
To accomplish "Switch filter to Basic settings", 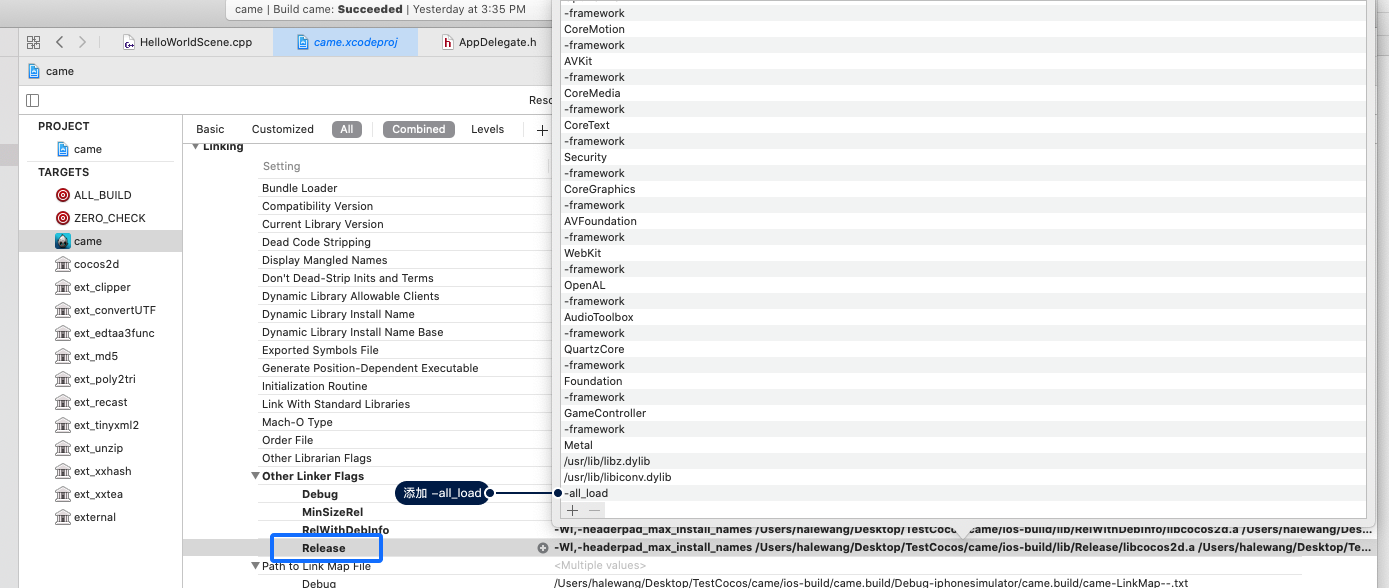I will 210,129.
